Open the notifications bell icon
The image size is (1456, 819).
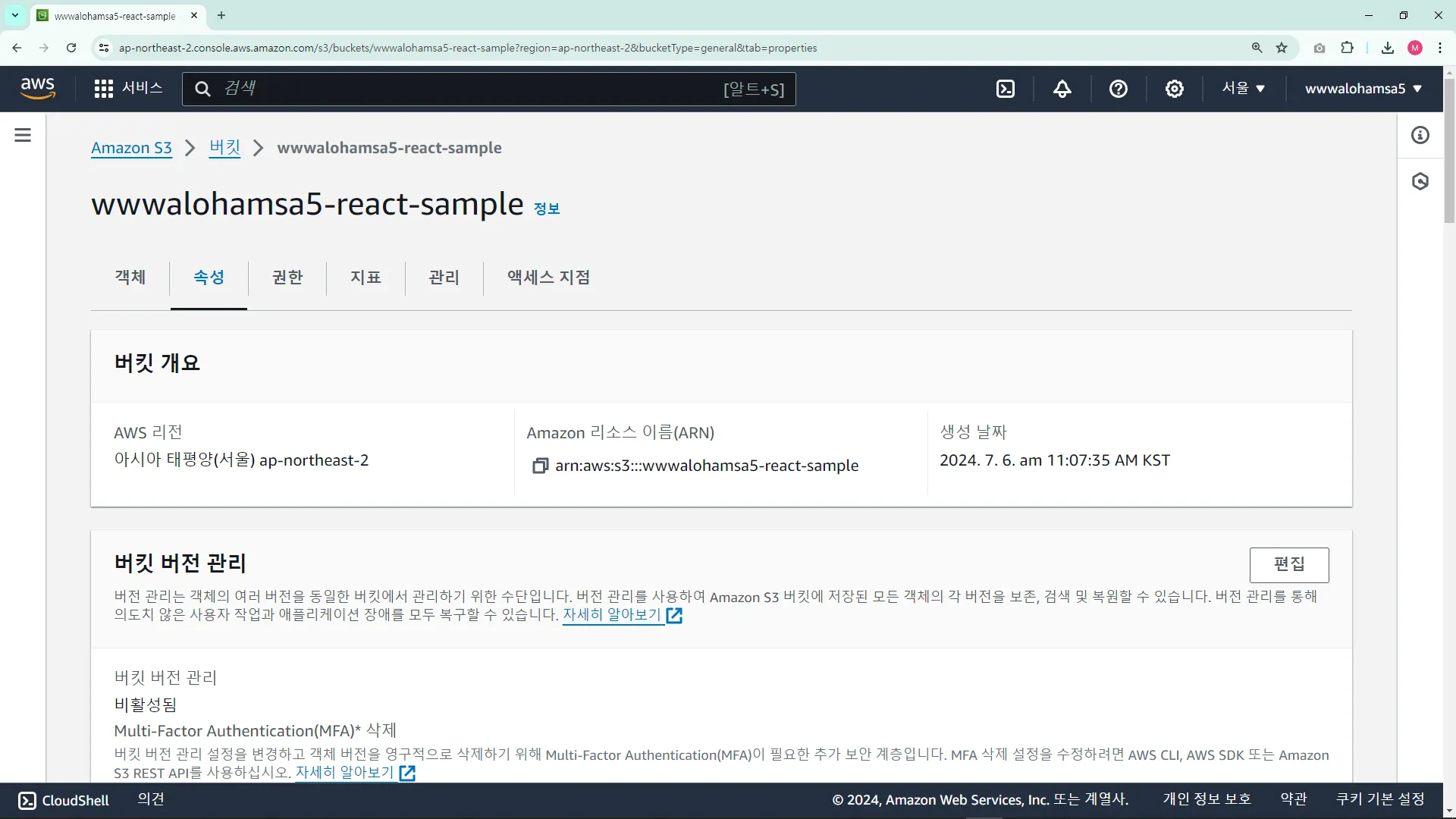click(1062, 89)
